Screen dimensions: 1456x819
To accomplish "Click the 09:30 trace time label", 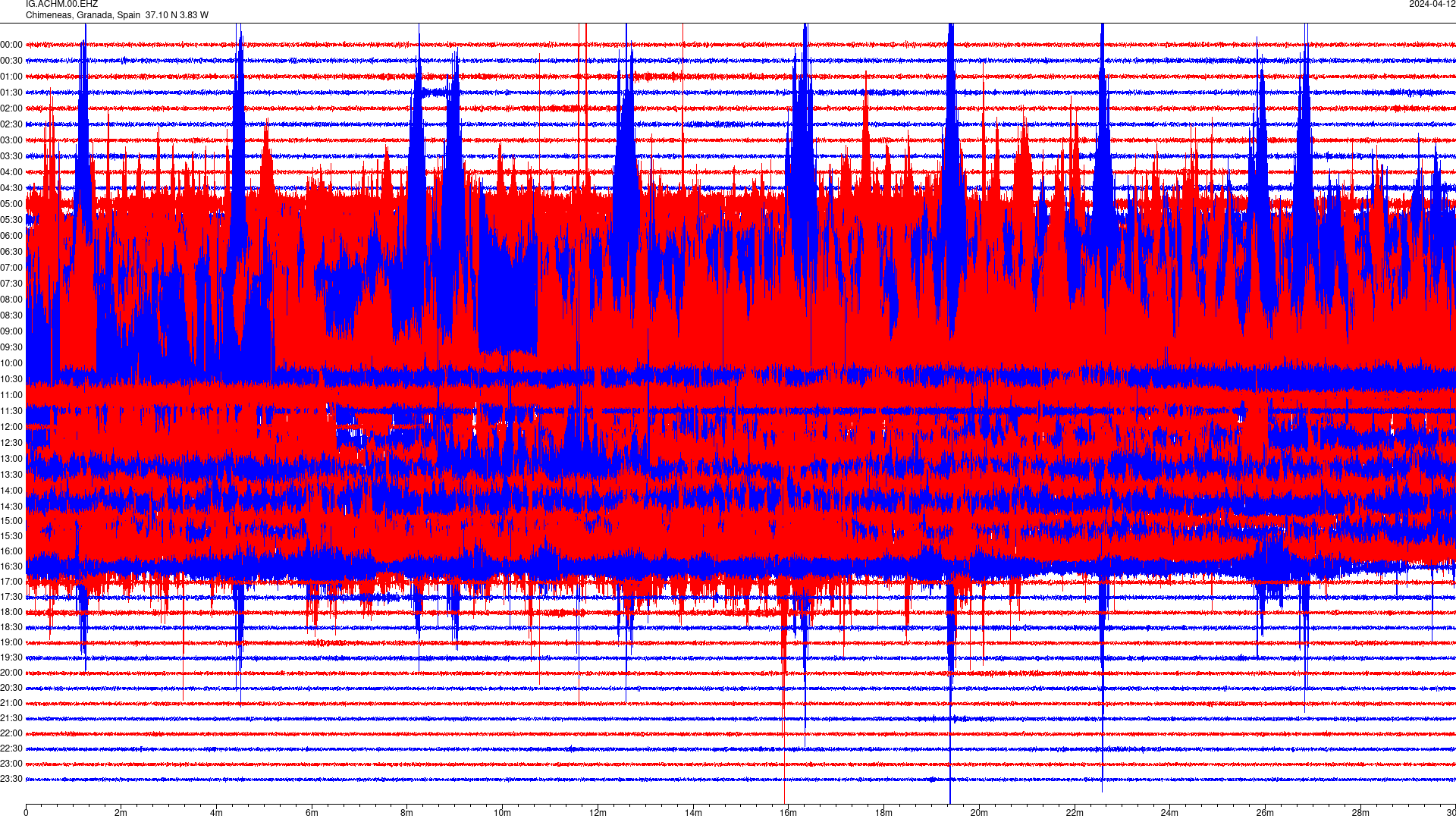I will click(x=11, y=347).
